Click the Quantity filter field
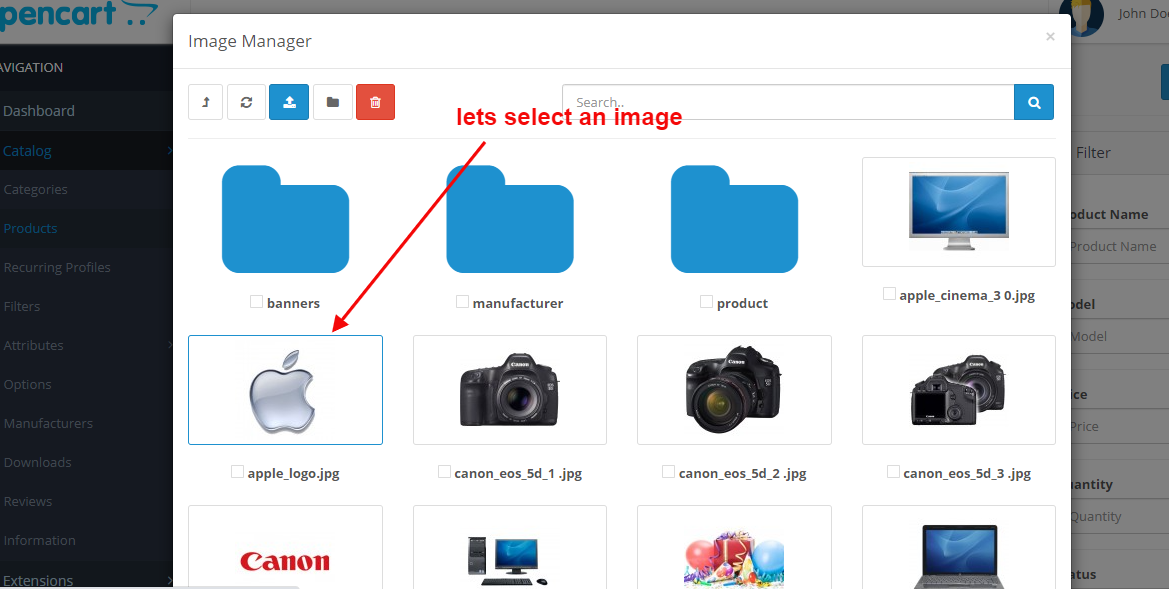This screenshot has width=1169, height=589. pyautogui.click(x=1120, y=517)
